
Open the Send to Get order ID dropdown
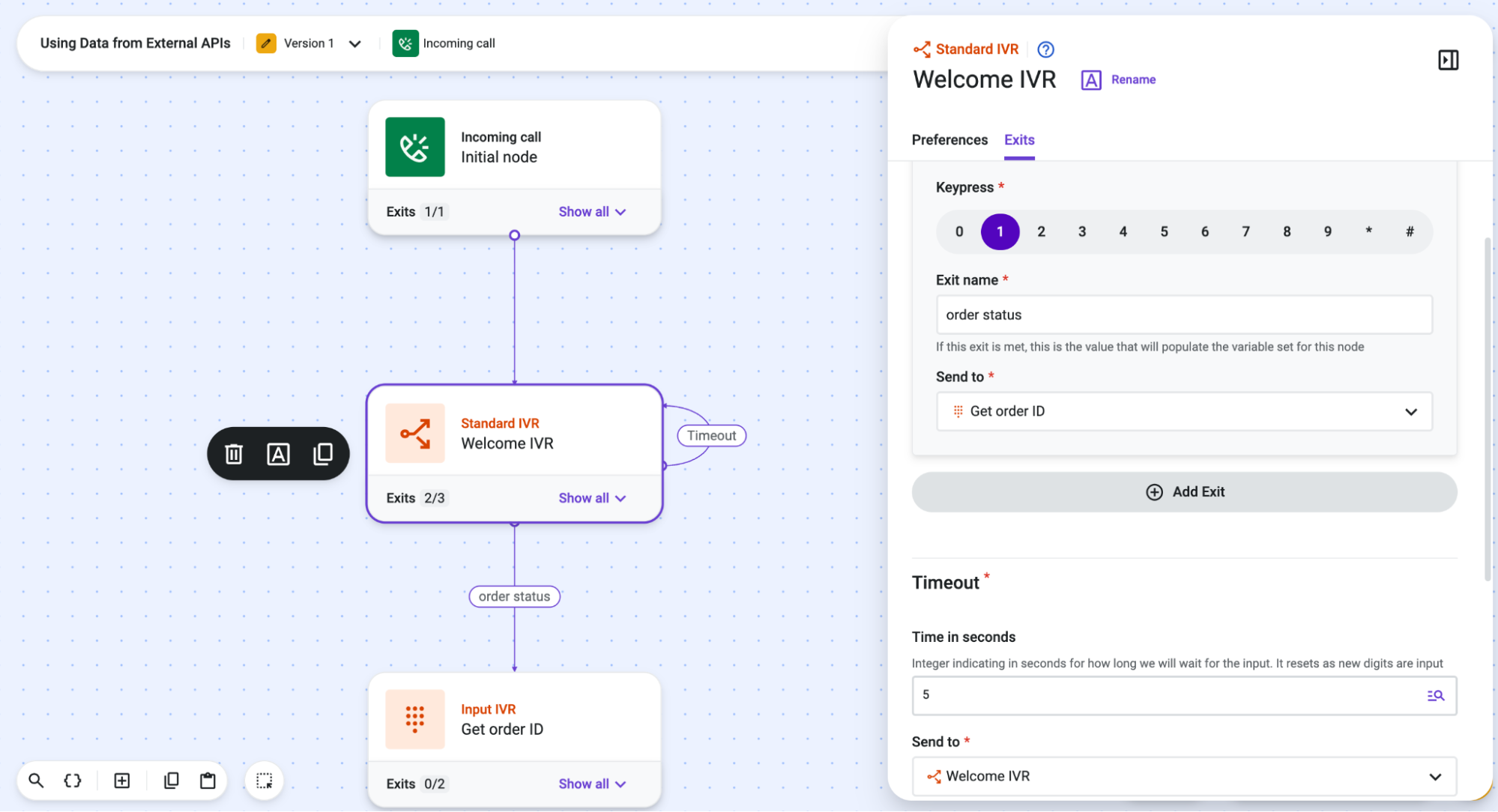(x=1184, y=411)
